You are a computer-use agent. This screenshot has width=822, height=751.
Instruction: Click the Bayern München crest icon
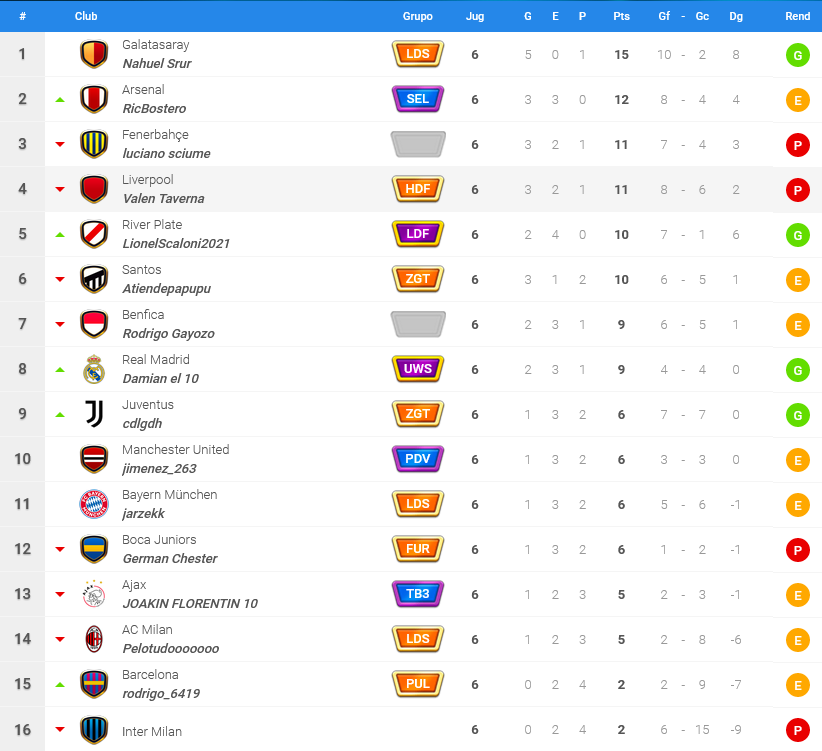coord(94,504)
